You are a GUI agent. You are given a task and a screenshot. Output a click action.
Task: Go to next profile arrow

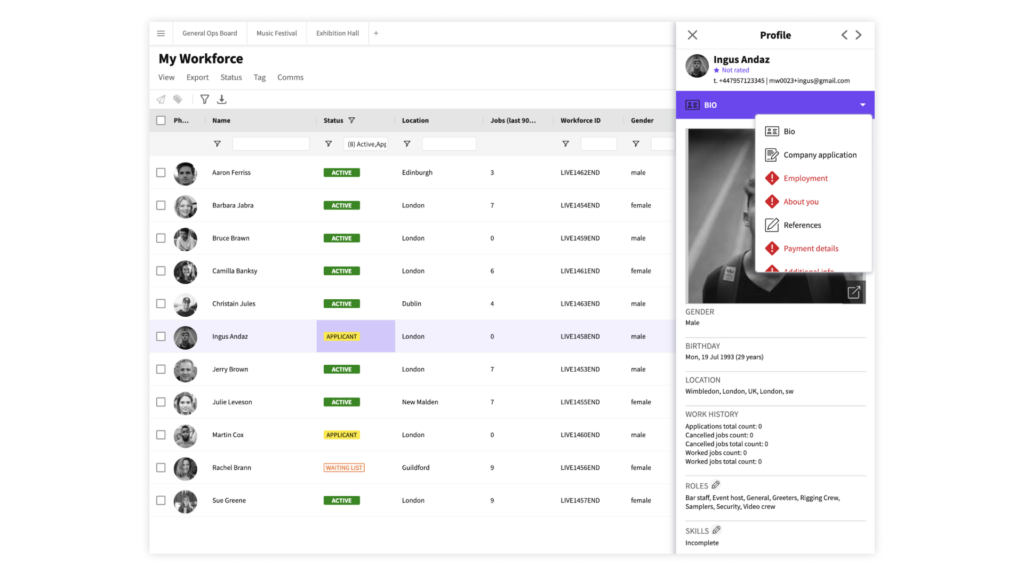859,35
